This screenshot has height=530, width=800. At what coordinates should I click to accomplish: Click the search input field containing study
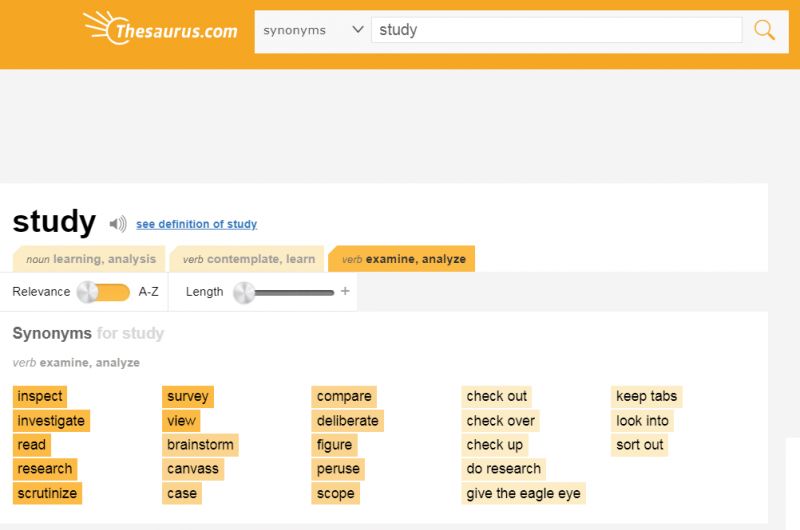coord(556,30)
